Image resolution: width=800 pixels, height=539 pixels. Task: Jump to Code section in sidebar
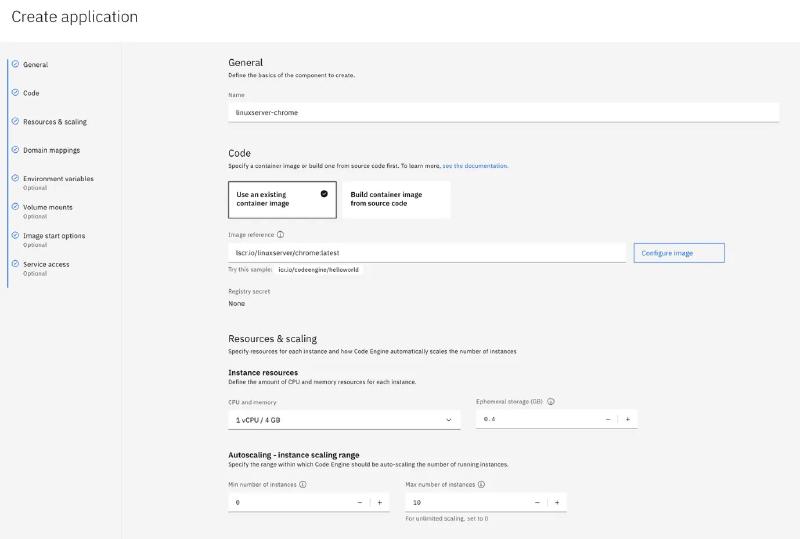(31, 93)
